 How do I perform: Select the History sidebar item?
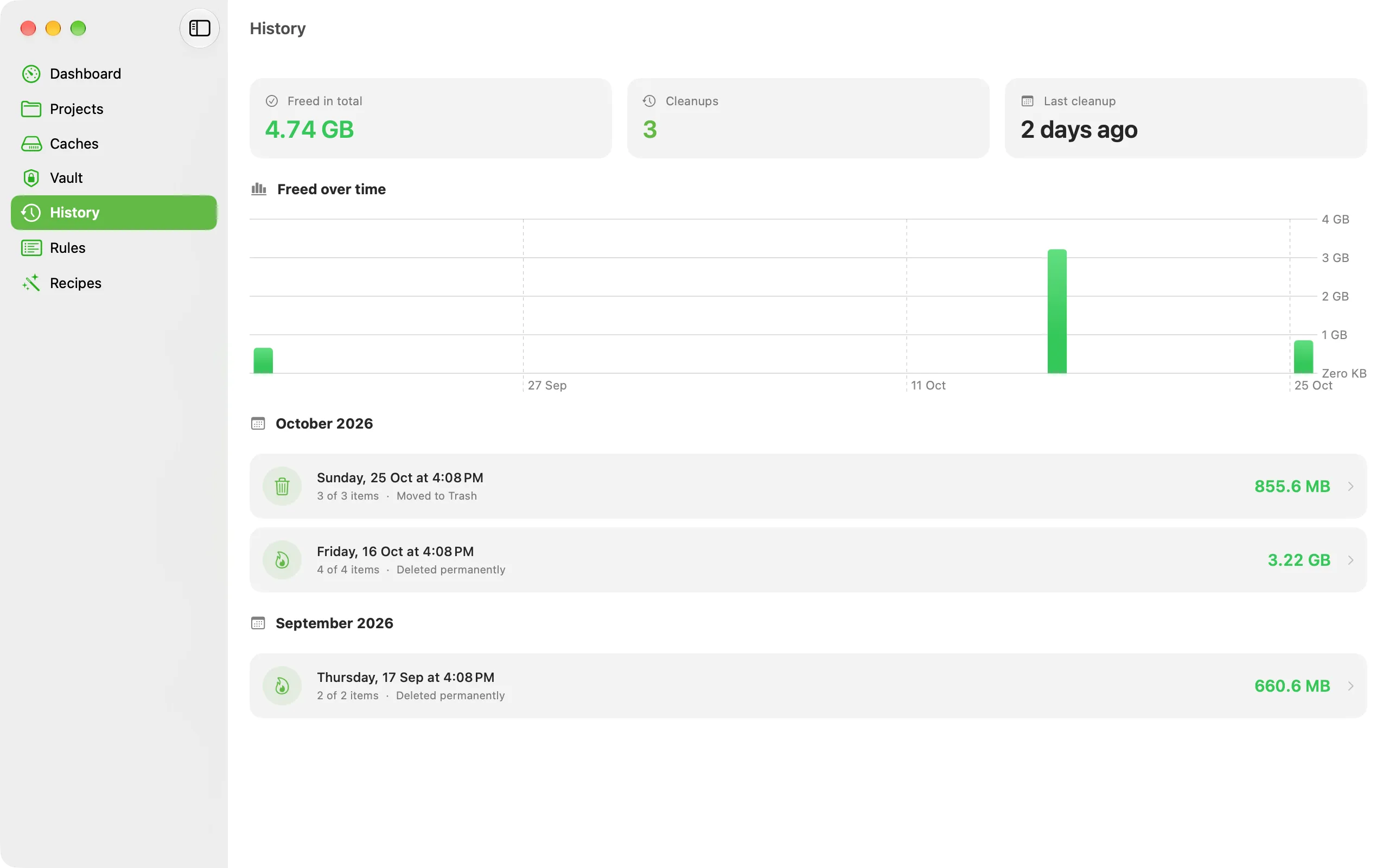pos(113,213)
